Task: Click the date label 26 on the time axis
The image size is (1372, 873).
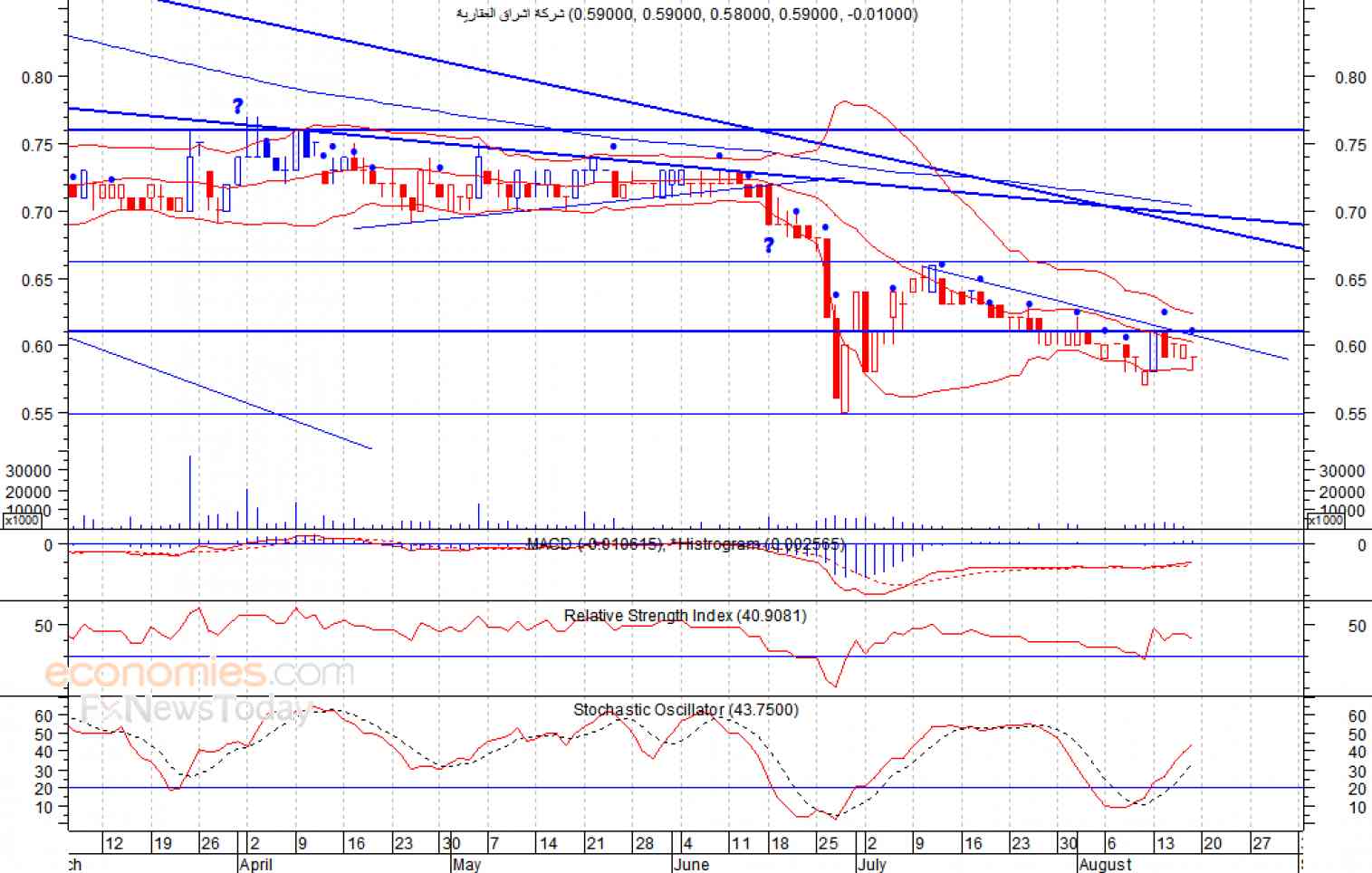Action: [210, 843]
